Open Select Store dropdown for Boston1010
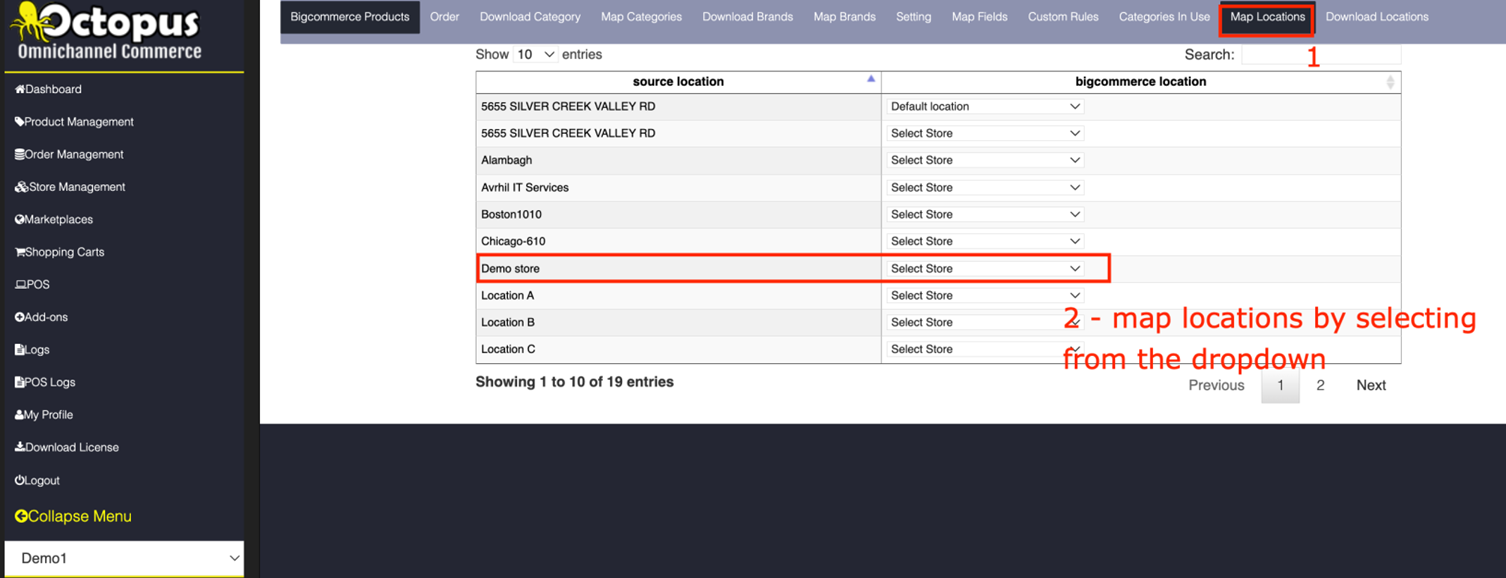Image resolution: width=1506 pixels, height=578 pixels. click(985, 214)
